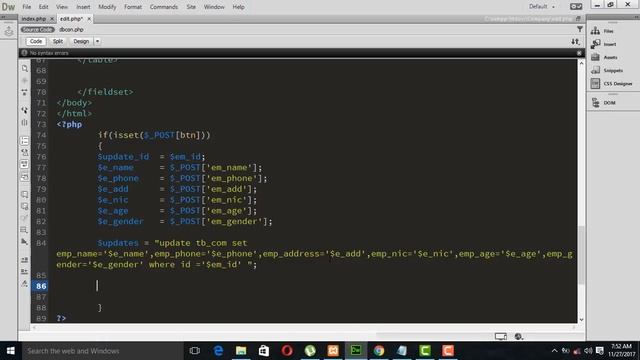
Task: Open the action center notifications icon
Action: (x=600, y=351)
